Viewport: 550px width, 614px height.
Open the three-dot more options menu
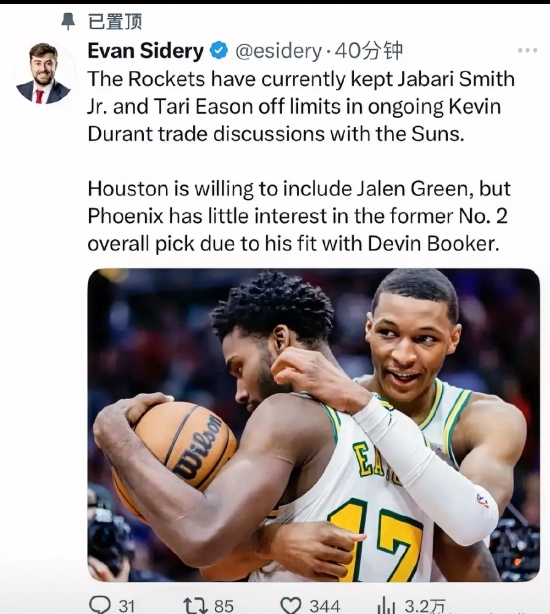tap(527, 50)
